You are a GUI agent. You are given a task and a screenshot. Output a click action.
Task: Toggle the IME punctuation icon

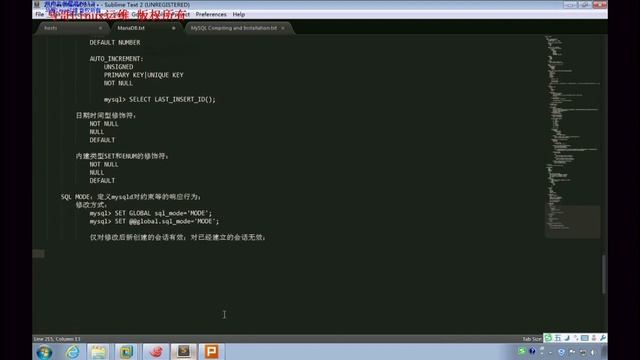click(x=576, y=338)
